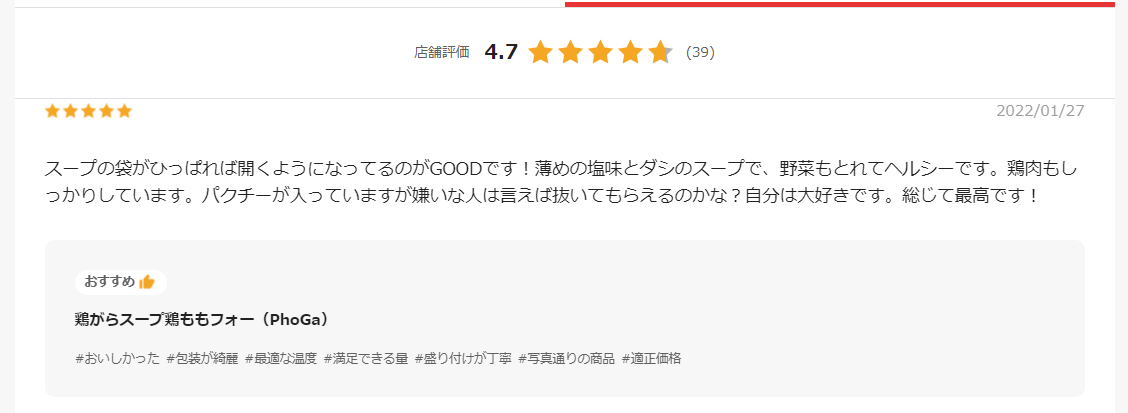The image size is (1128, 413).
Task: Select the #盛り付けが丁寧 hashtag
Action: [463, 358]
